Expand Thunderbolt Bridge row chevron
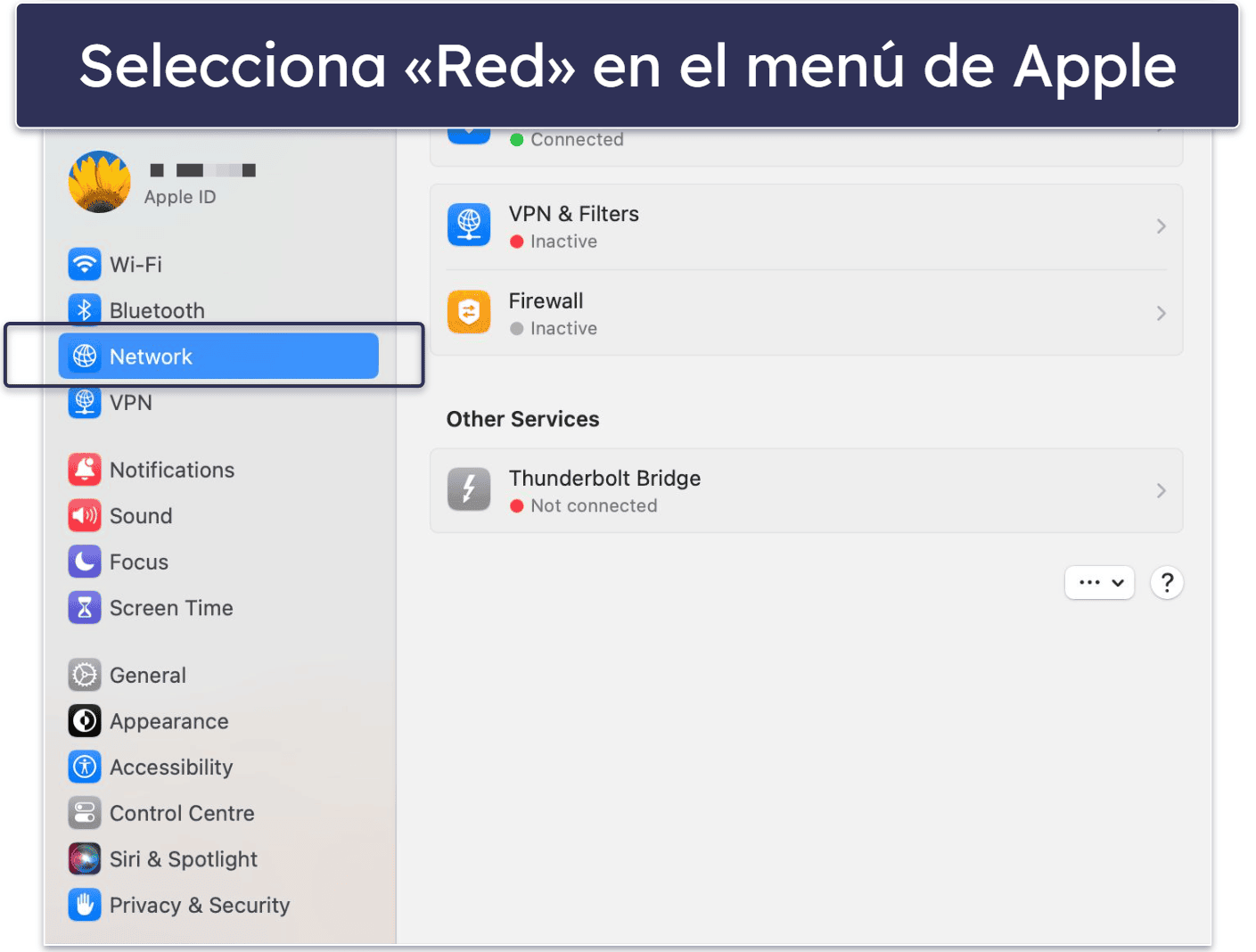 pyautogui.click(x=1162, y=490)
